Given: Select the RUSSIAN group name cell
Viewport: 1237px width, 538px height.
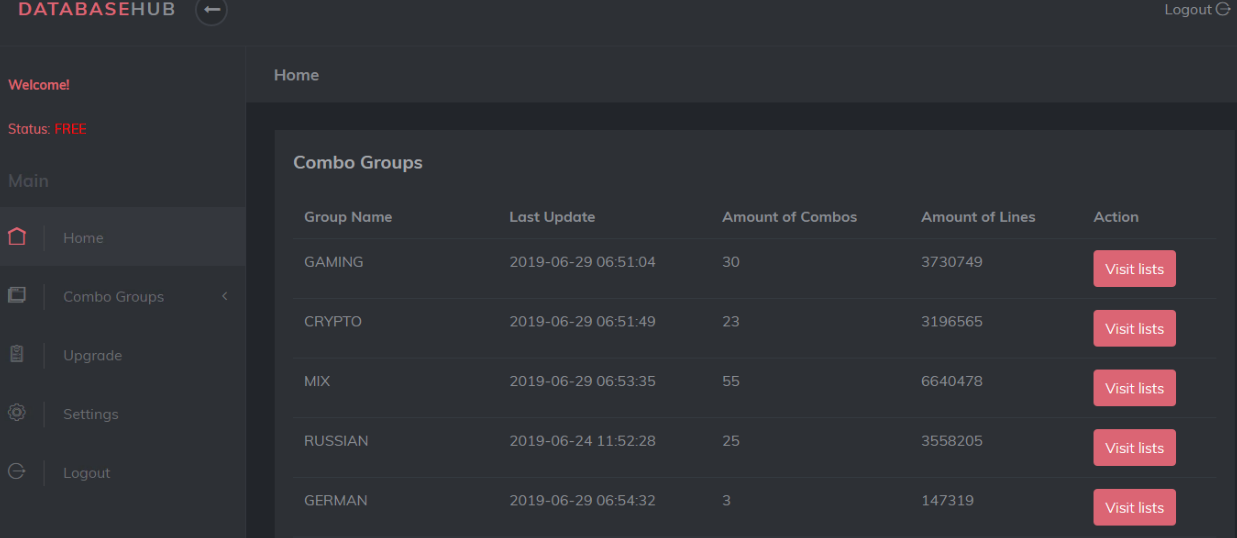Looking at the screenshot, I should click(336, 440).
